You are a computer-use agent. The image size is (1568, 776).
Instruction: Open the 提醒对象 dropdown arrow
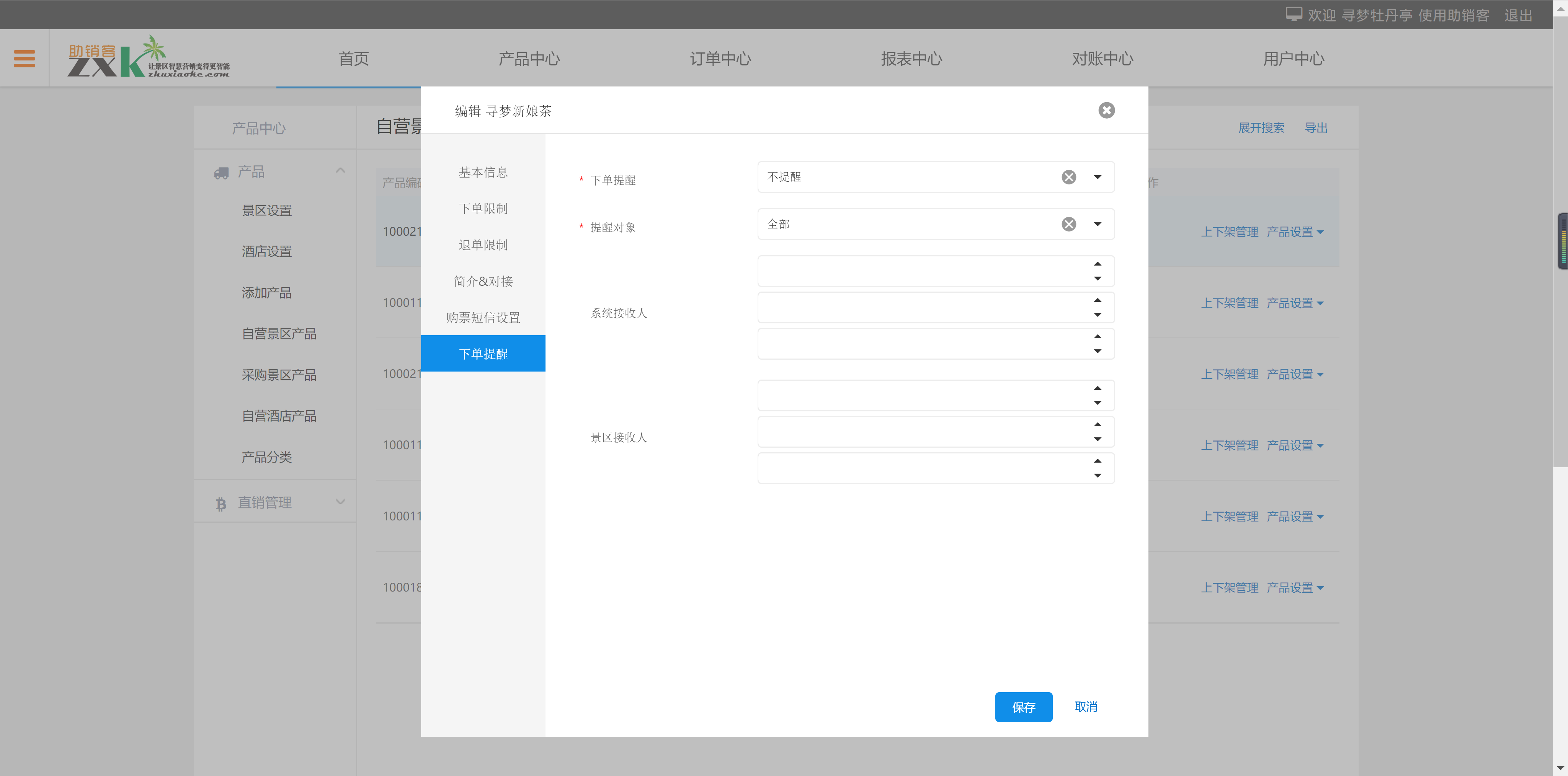(x=1097, y=224)
